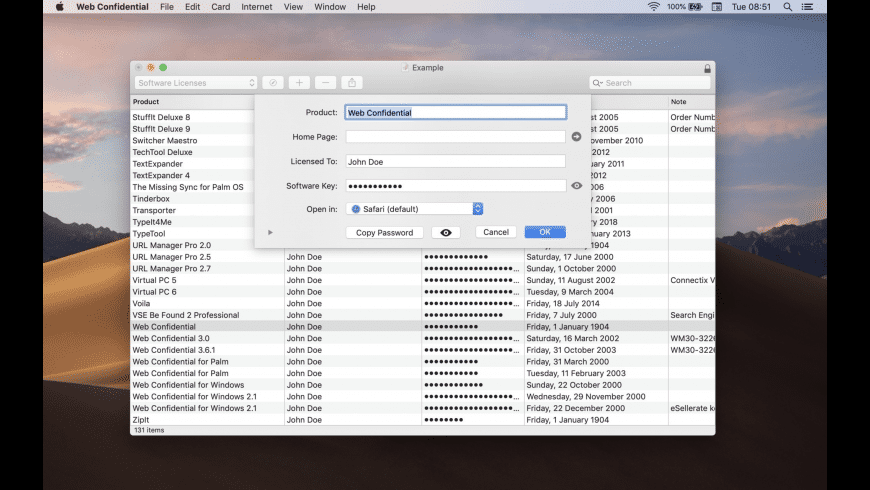Screen dimensions: 870x490
Task: Click the Wi-Fi status icon
Action: click(654, 7)
